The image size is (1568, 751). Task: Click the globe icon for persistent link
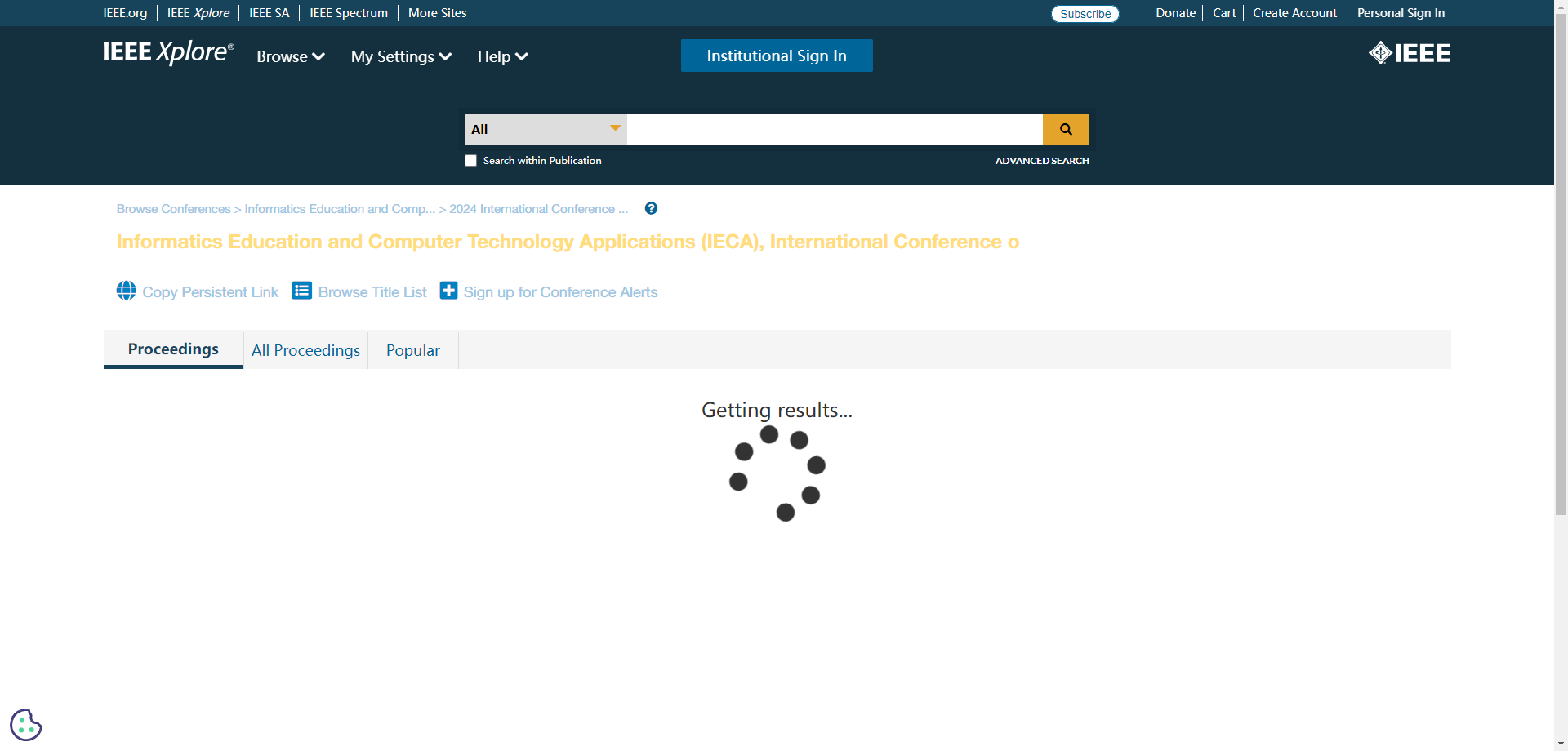coord(127,291)
